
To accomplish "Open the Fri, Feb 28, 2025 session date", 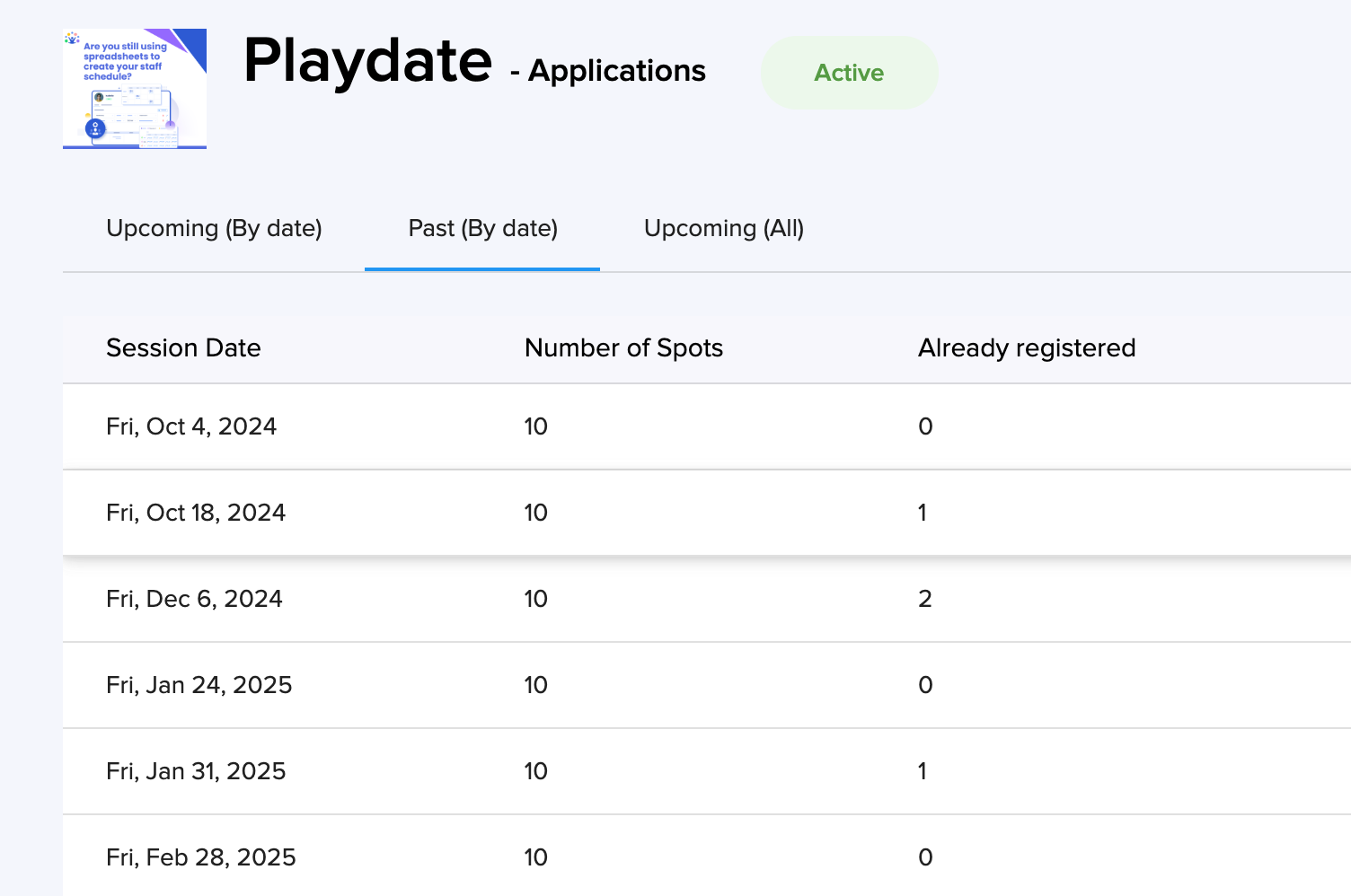I will pos(200,857).
